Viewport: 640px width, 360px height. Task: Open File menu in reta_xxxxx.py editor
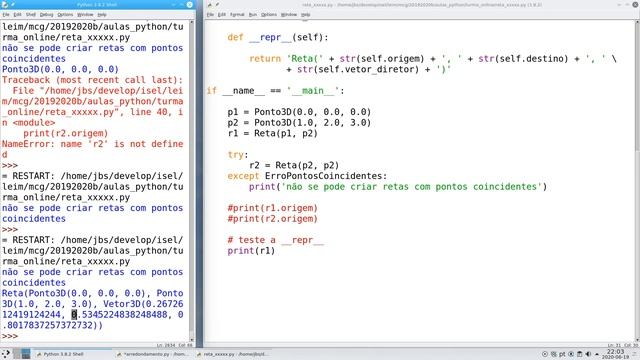(x=210, y=15)
